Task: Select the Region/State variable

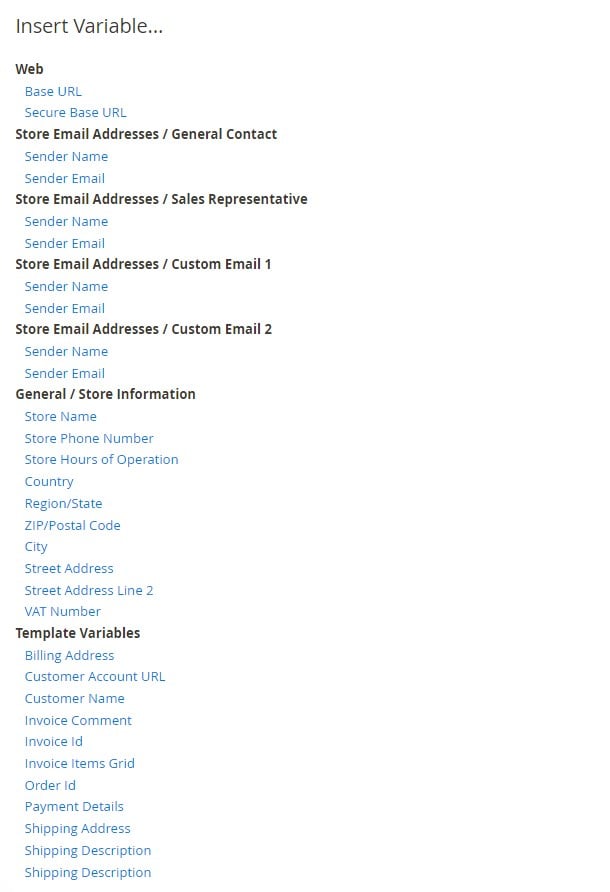Action: click(63, 503)
